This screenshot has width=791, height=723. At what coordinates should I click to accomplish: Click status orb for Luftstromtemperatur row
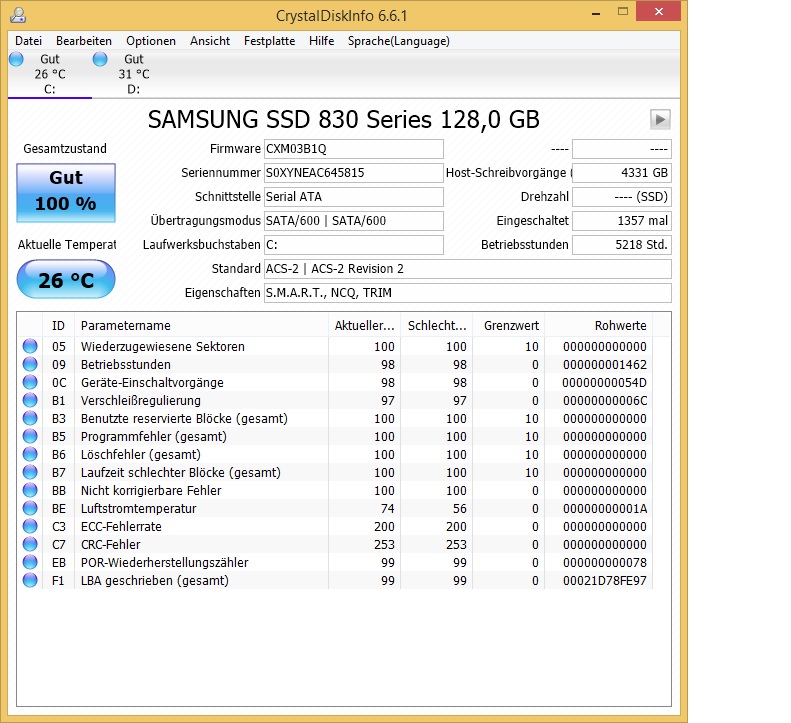point(30,508)
